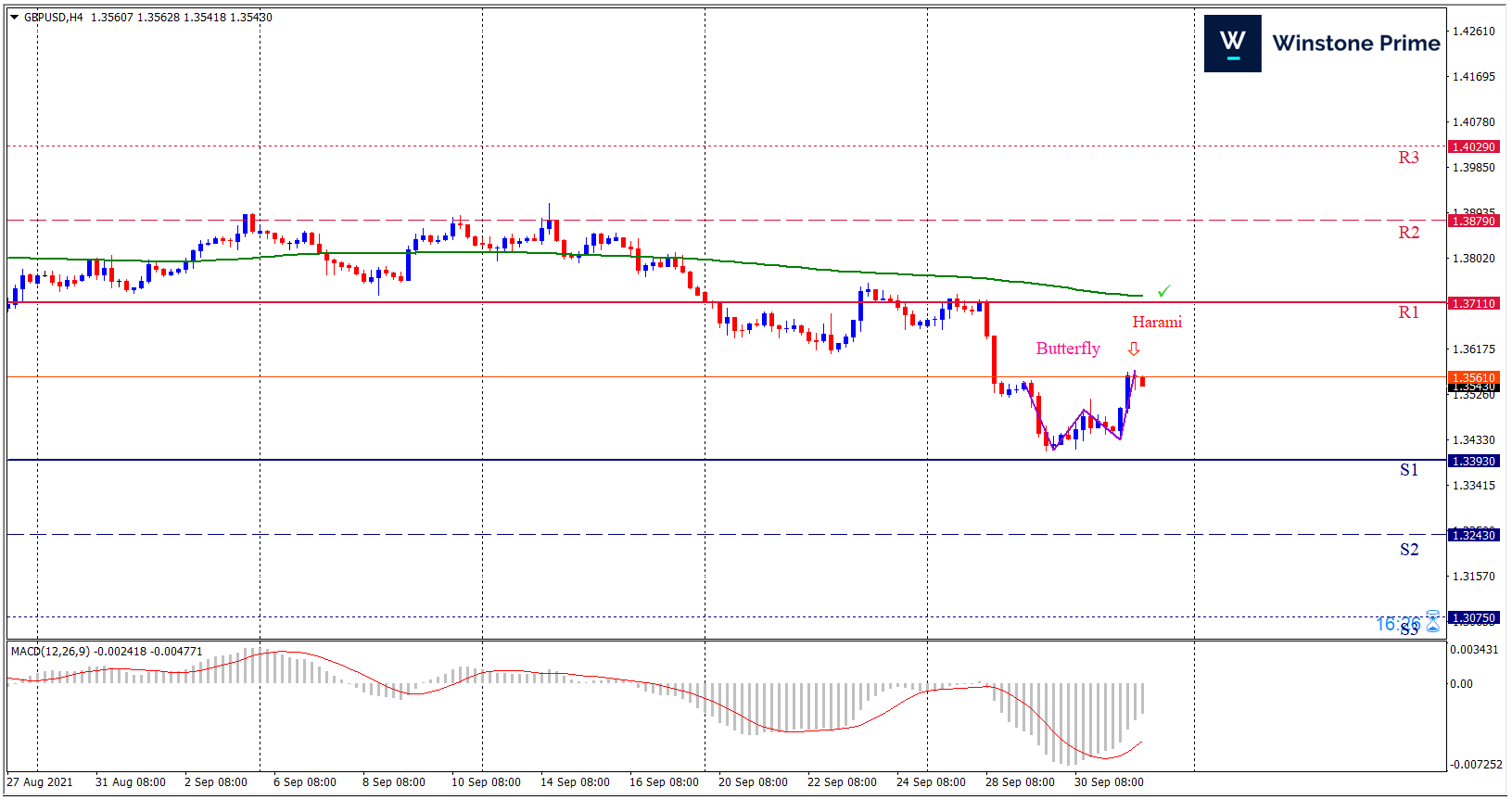Click the 28 Sep 08:00 date marker
The width and height of the screenshot is (1512, 800).
coord(1019,782)
